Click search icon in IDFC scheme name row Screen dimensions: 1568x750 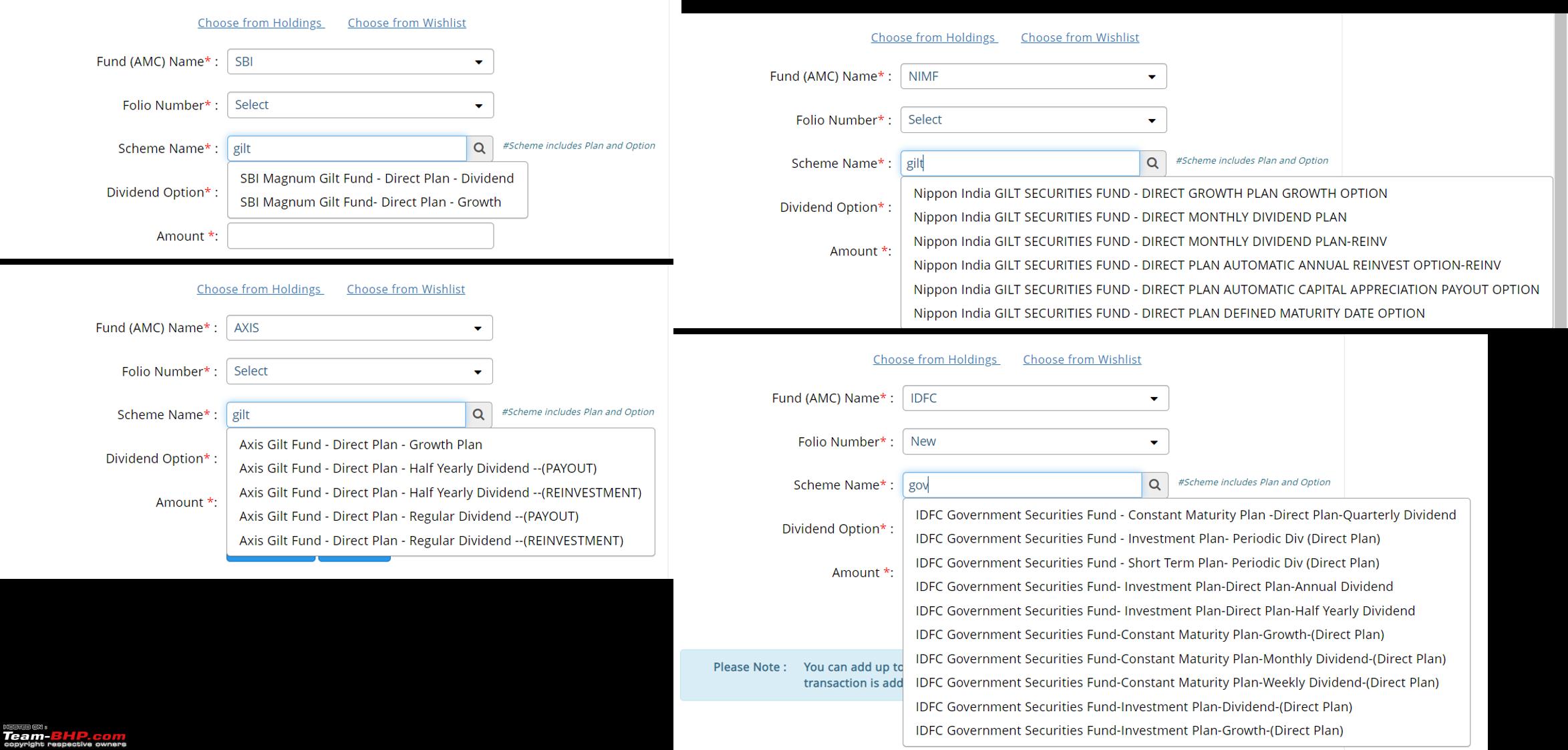(1154, 485)
